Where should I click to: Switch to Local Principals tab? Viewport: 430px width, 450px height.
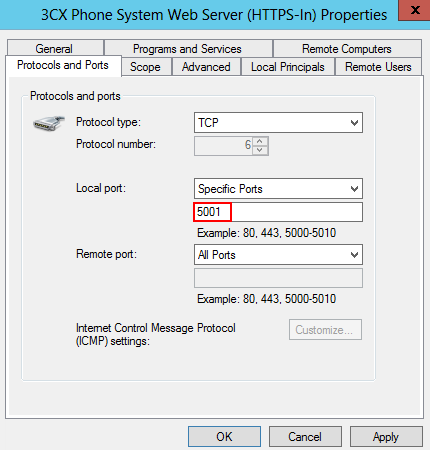coord(288,67)
